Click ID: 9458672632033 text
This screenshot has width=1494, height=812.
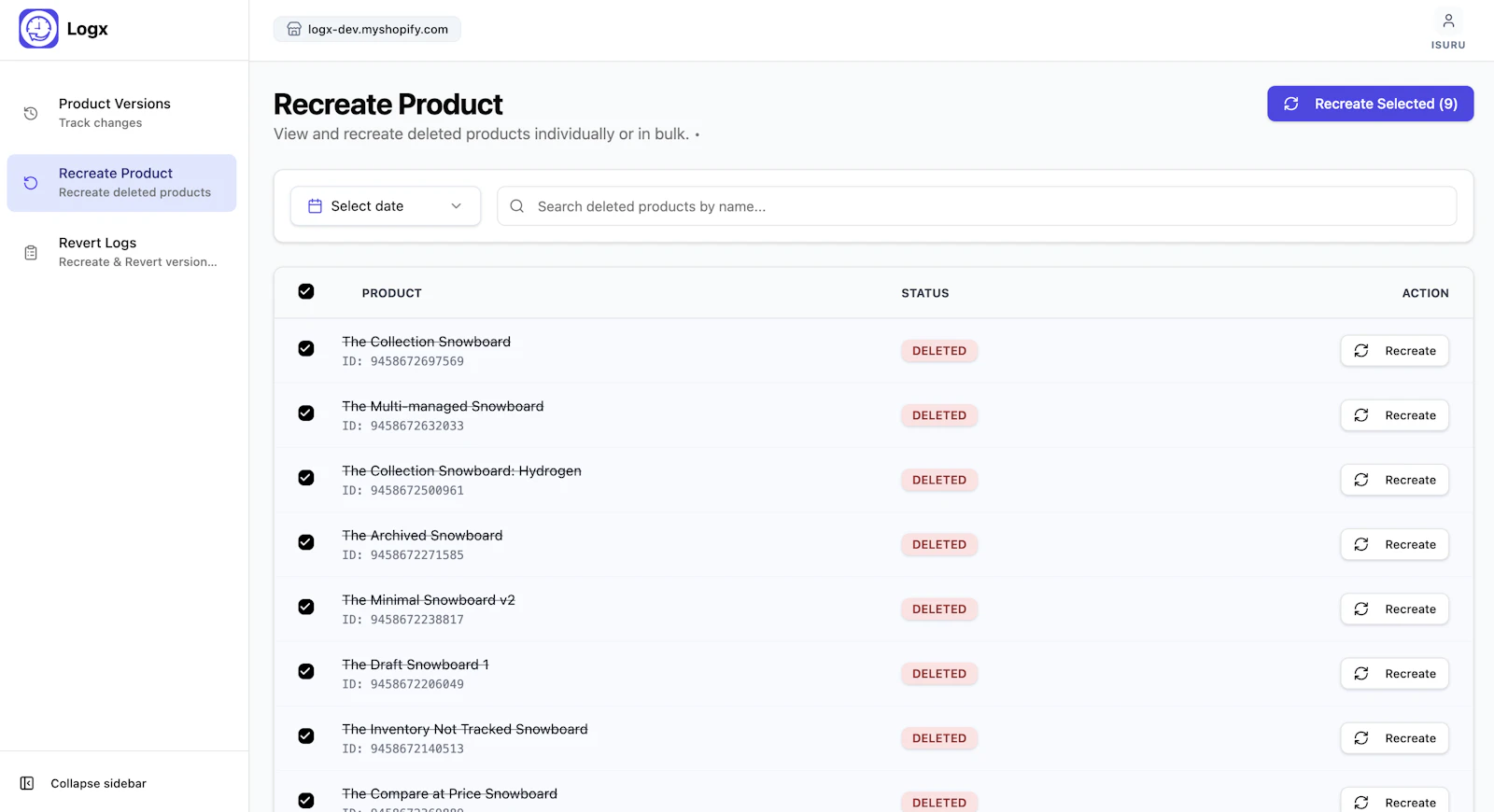click(x=402, y=426)
